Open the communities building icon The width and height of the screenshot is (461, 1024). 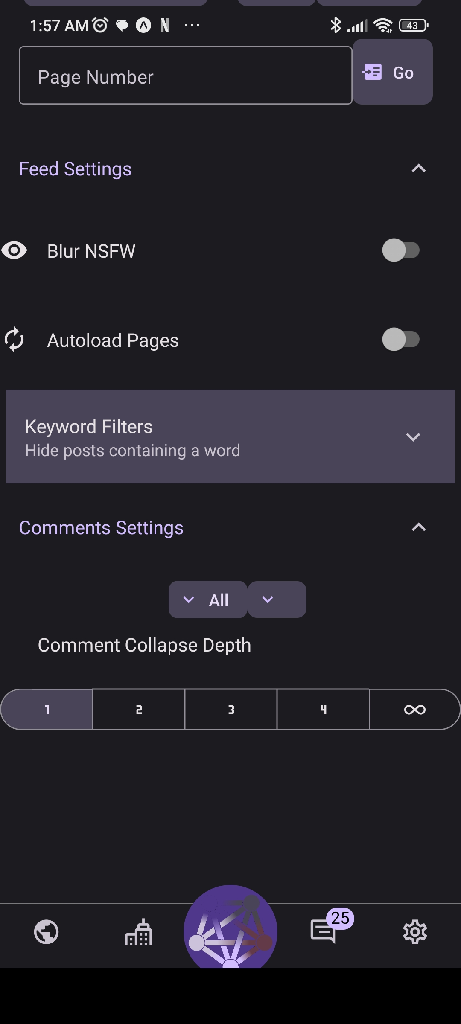click(x=138, y=932)
